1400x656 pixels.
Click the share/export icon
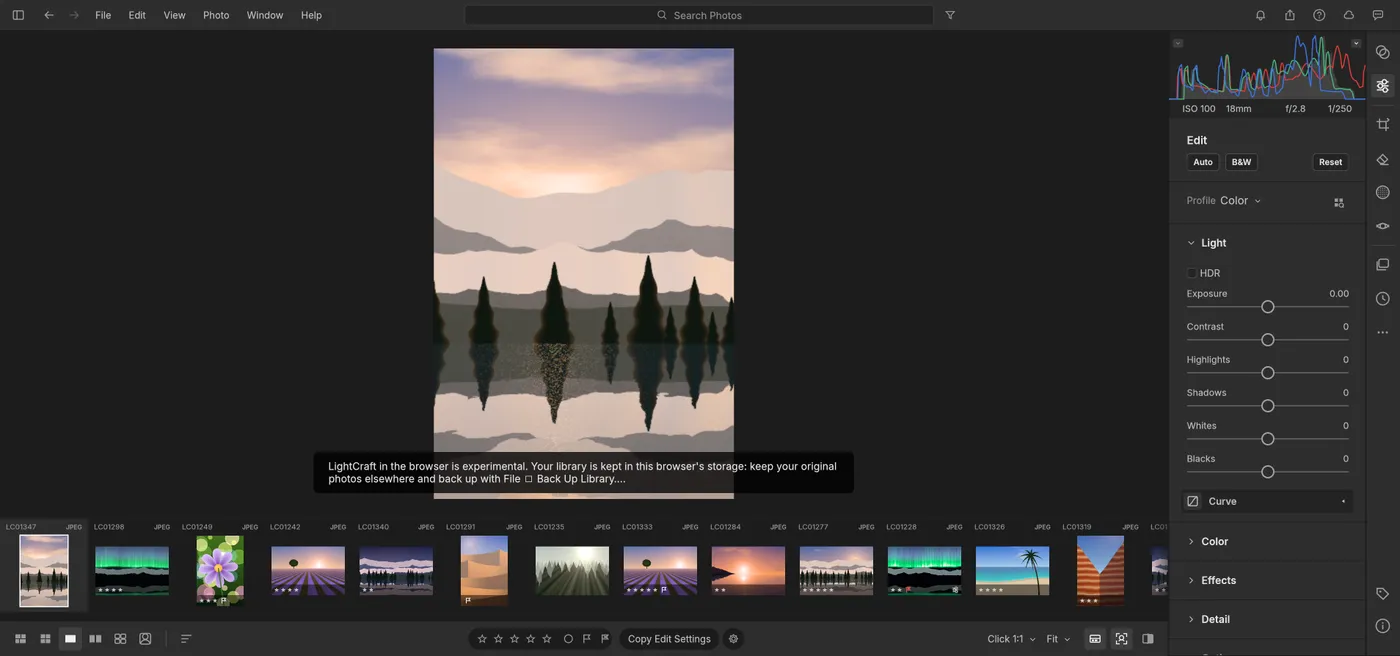1290,15
